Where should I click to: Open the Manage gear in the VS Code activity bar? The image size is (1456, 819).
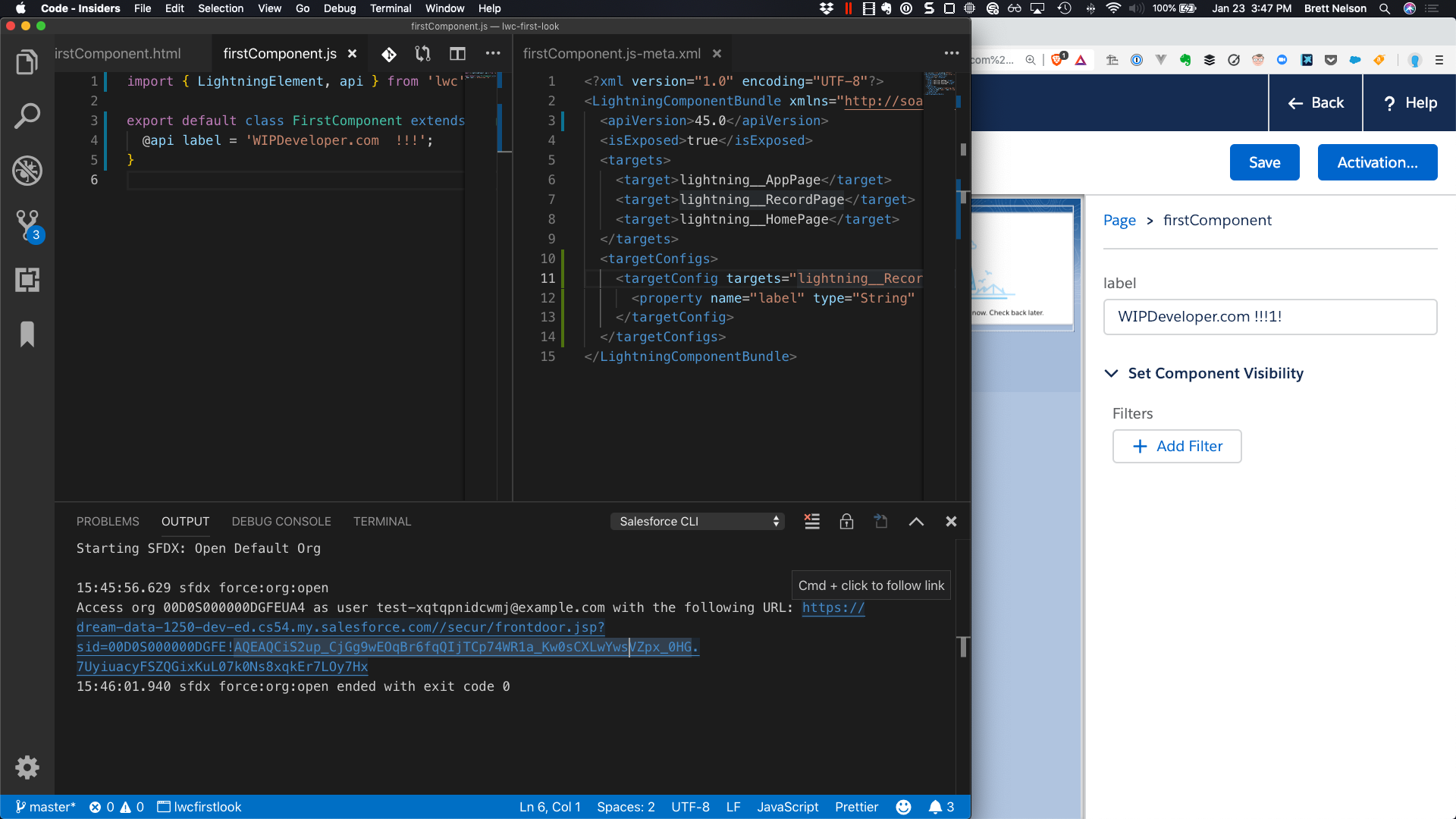pyautogui.click(x=27, y=767)
